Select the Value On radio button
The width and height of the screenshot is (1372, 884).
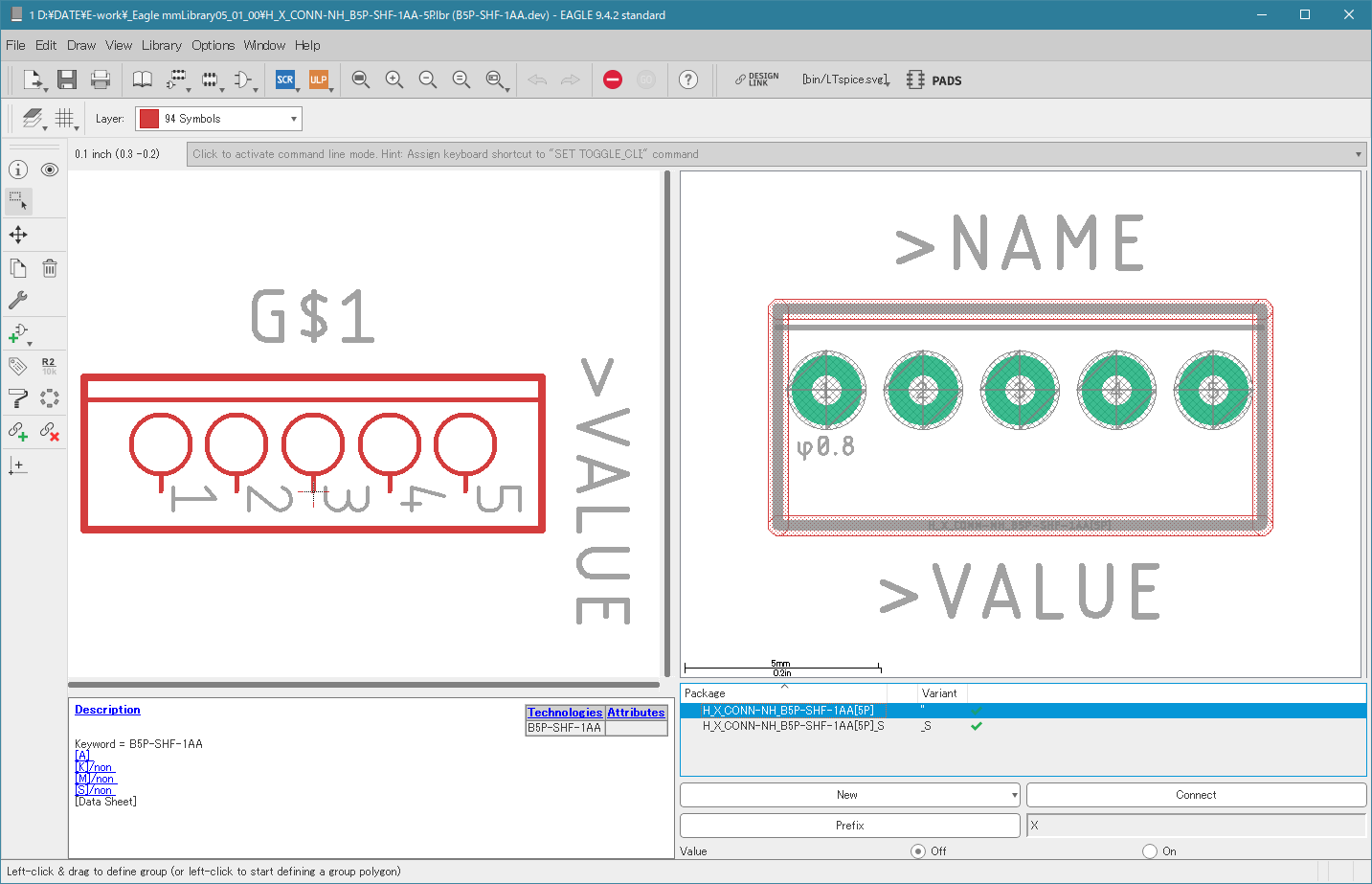coord(1150,850)
